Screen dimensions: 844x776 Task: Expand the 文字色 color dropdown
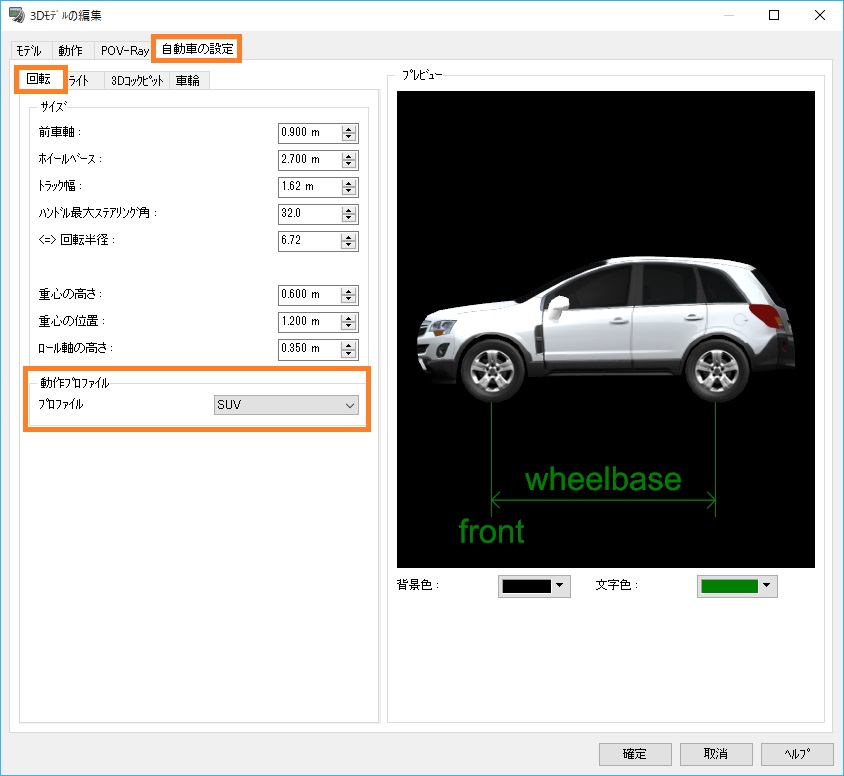click(x=767, y=586)
